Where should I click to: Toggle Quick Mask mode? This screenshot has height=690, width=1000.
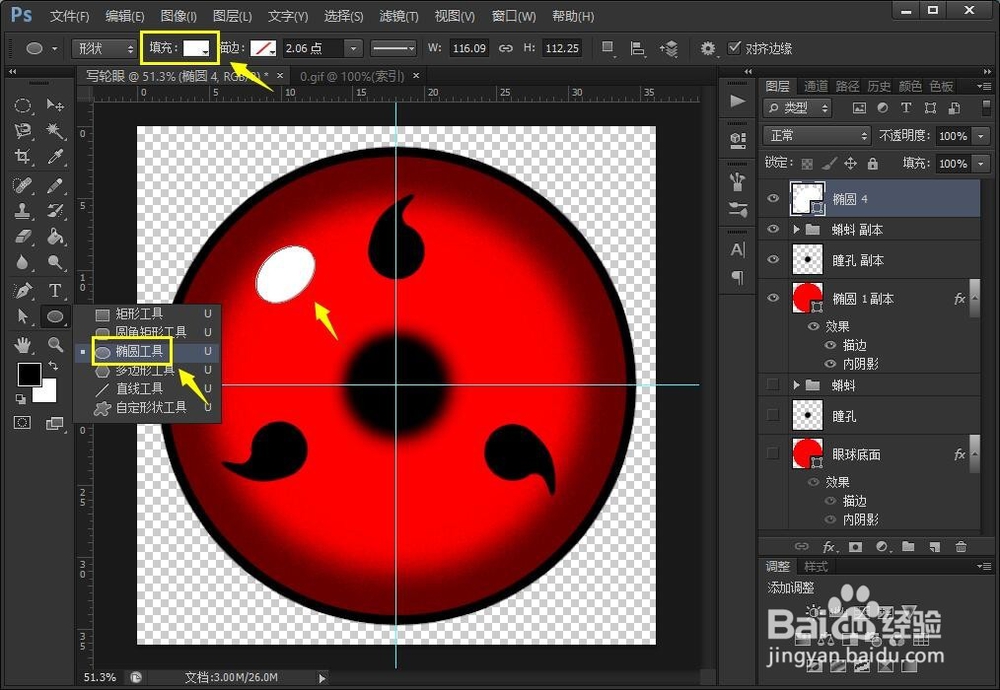point(23,423)
